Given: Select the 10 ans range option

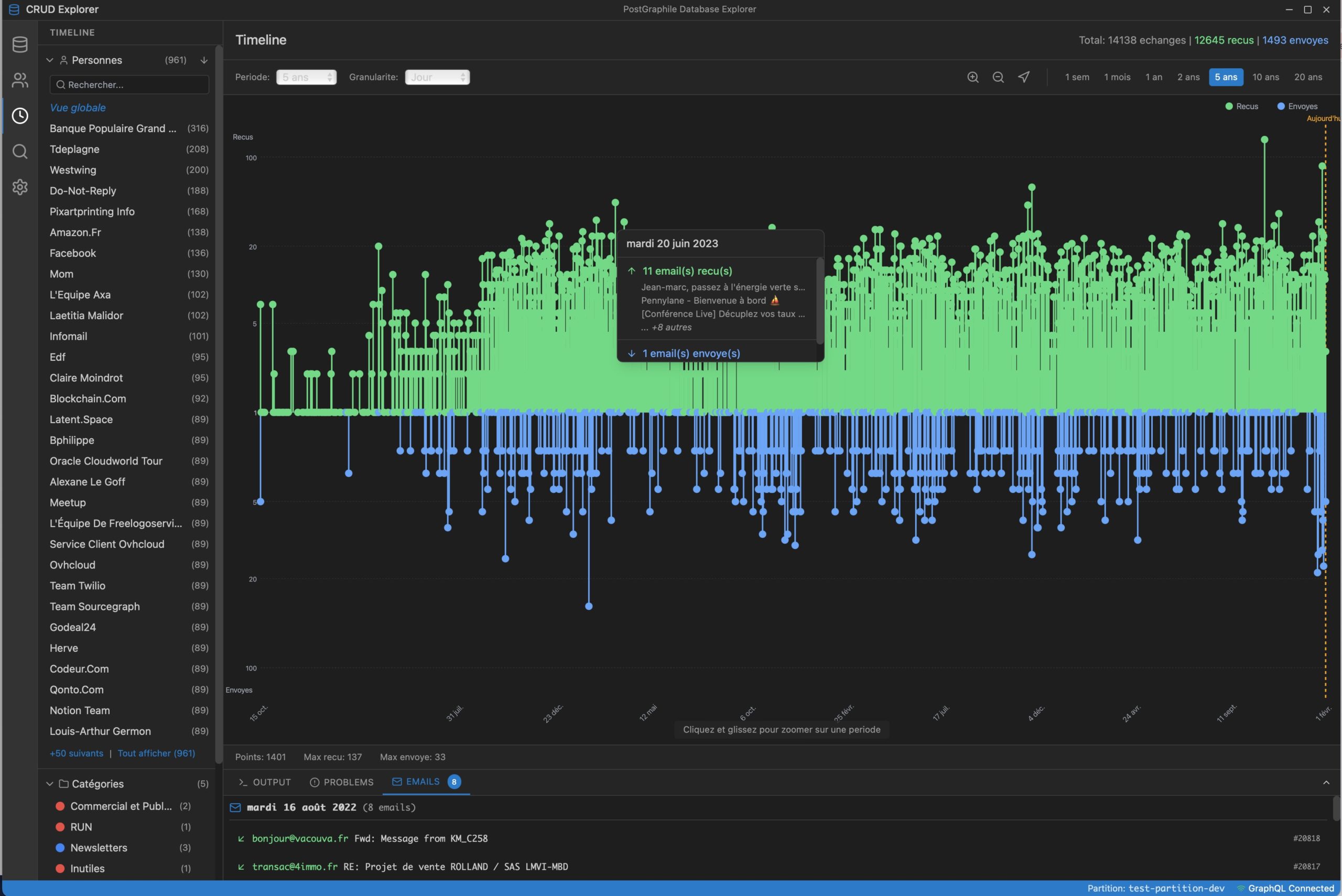Looking at the screenshot, I should pos(1265,77).
